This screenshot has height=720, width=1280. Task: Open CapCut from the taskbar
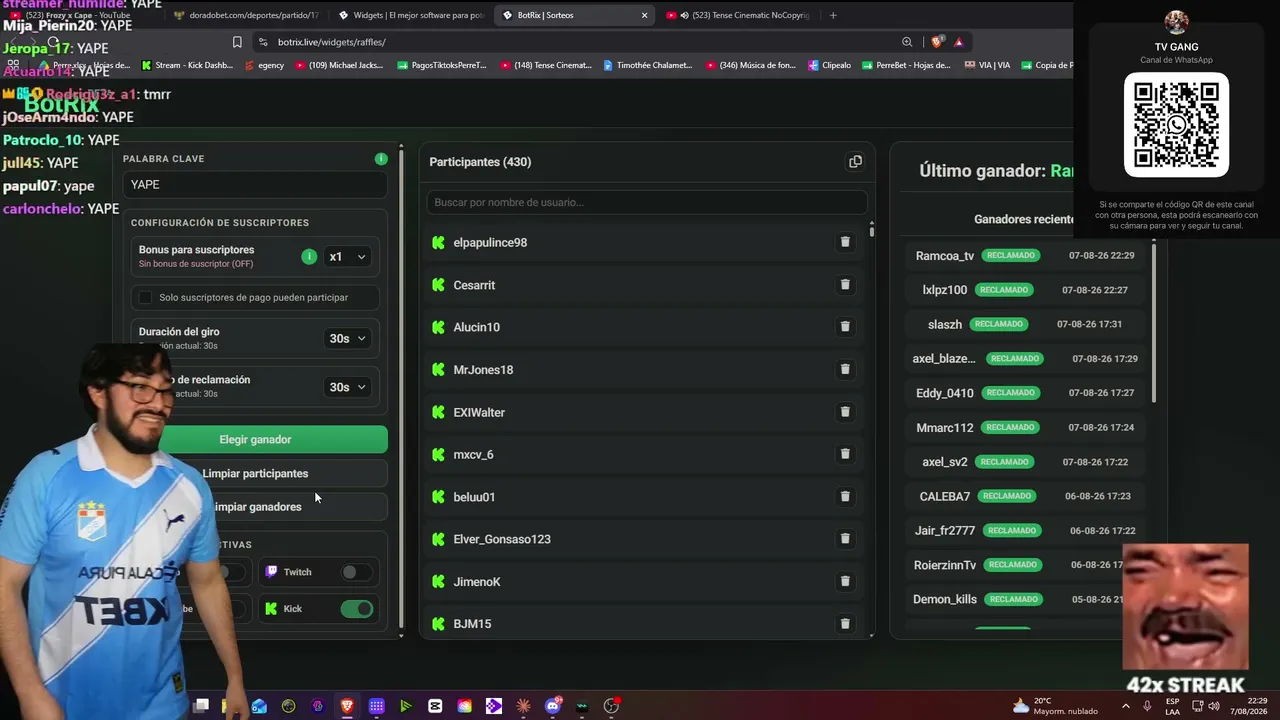435,706
